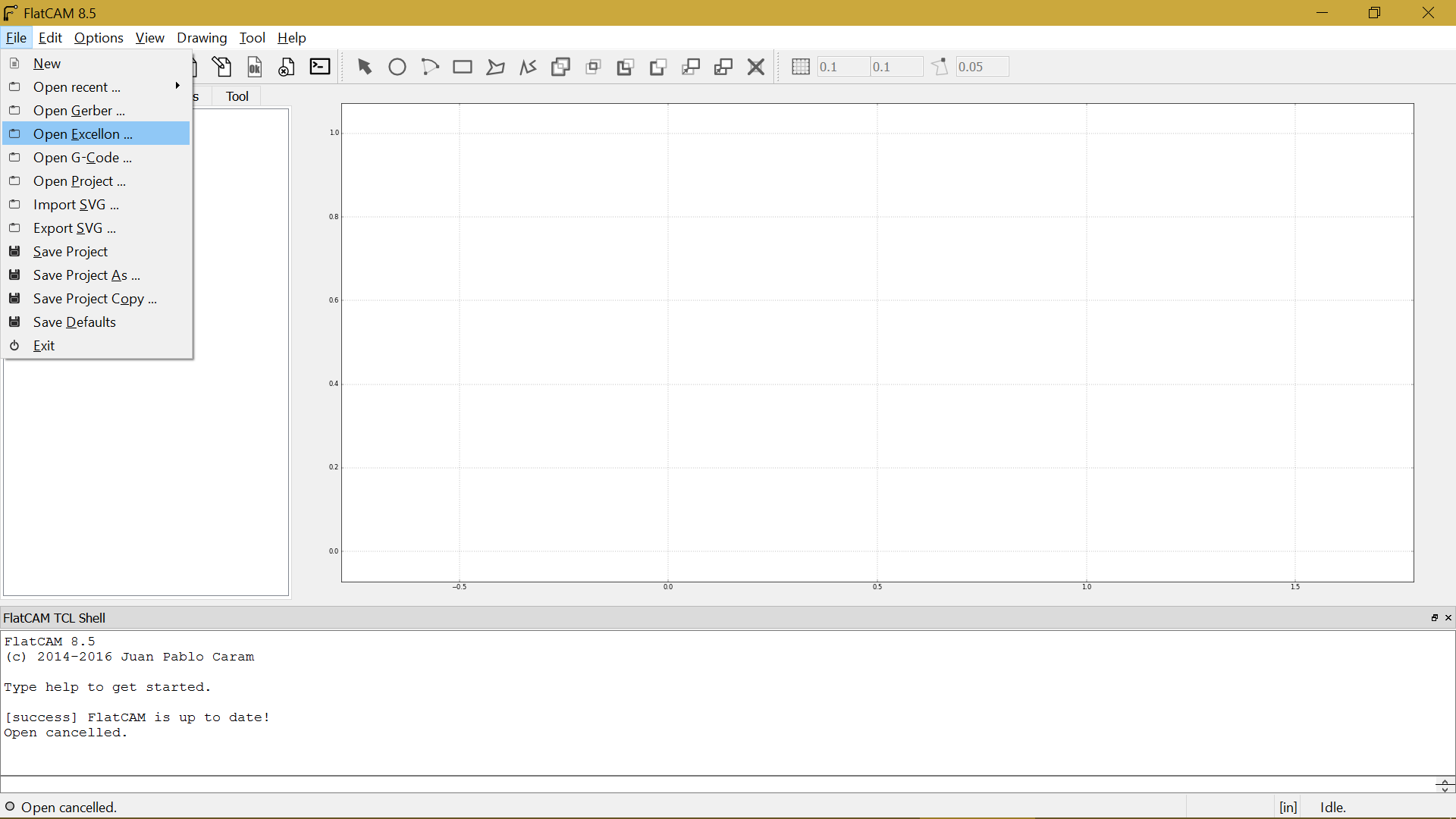Open the Edit menu
1456x819 pixels.
pyautogui.click(x=50, y=38)
